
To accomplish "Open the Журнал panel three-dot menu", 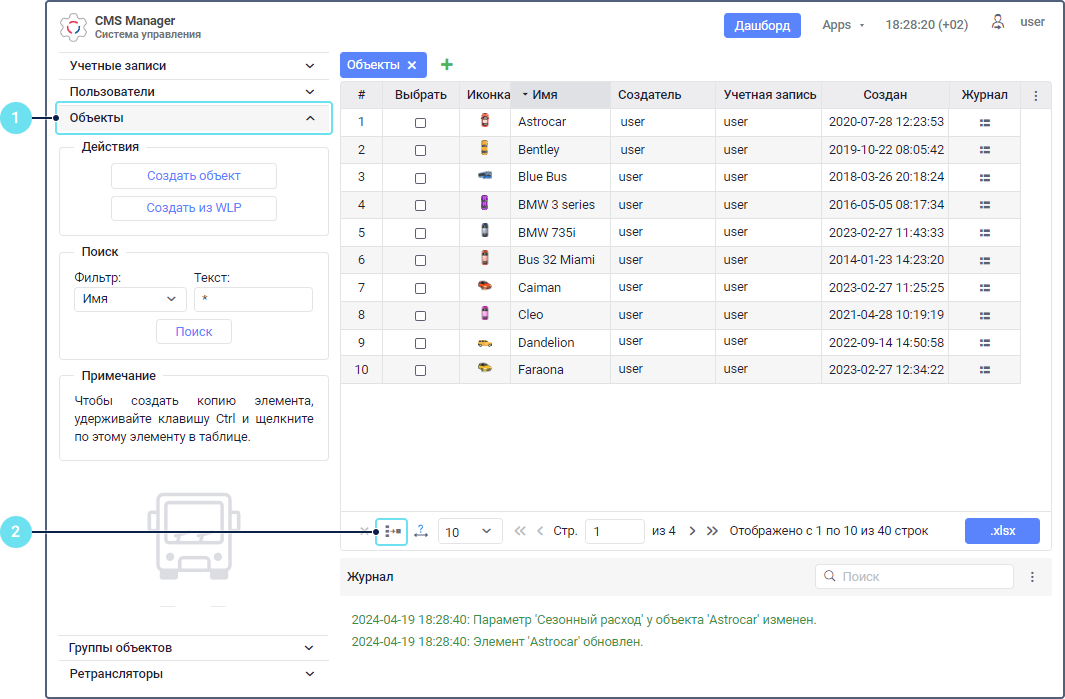I will (x=1033, y=577).
